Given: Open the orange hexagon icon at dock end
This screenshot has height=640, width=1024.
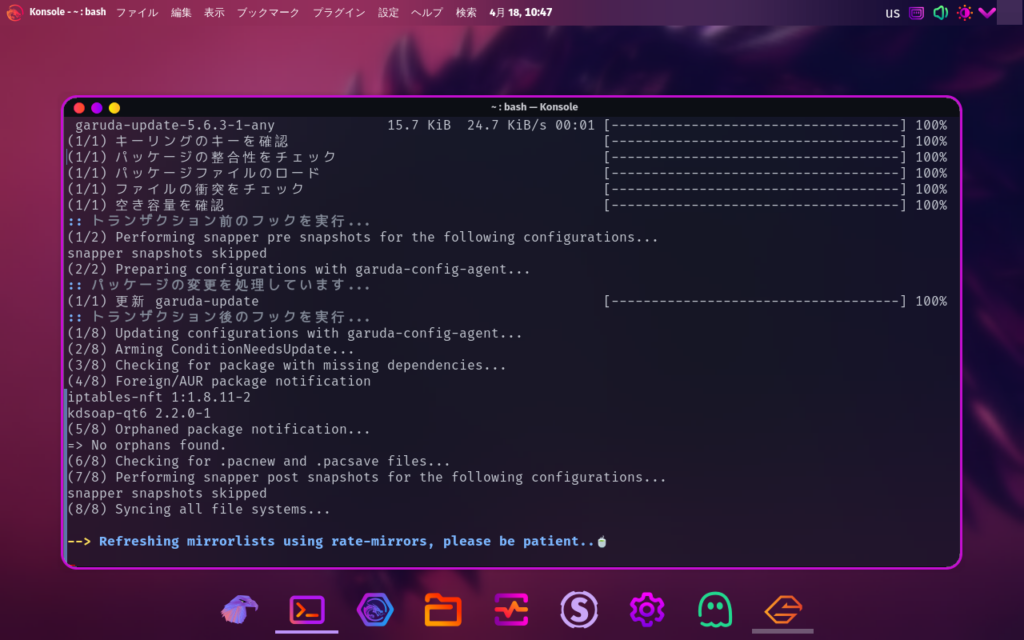Looking at the screenshot, I should 782,608.
